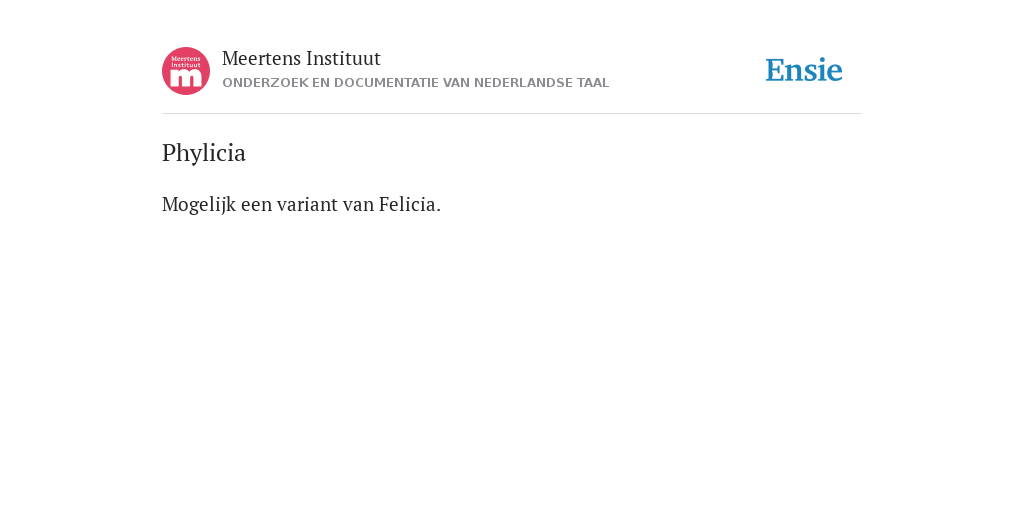Click the word 'Instituut' in the header title
This screenshot has height=512, width=1024.
[344, 59]
